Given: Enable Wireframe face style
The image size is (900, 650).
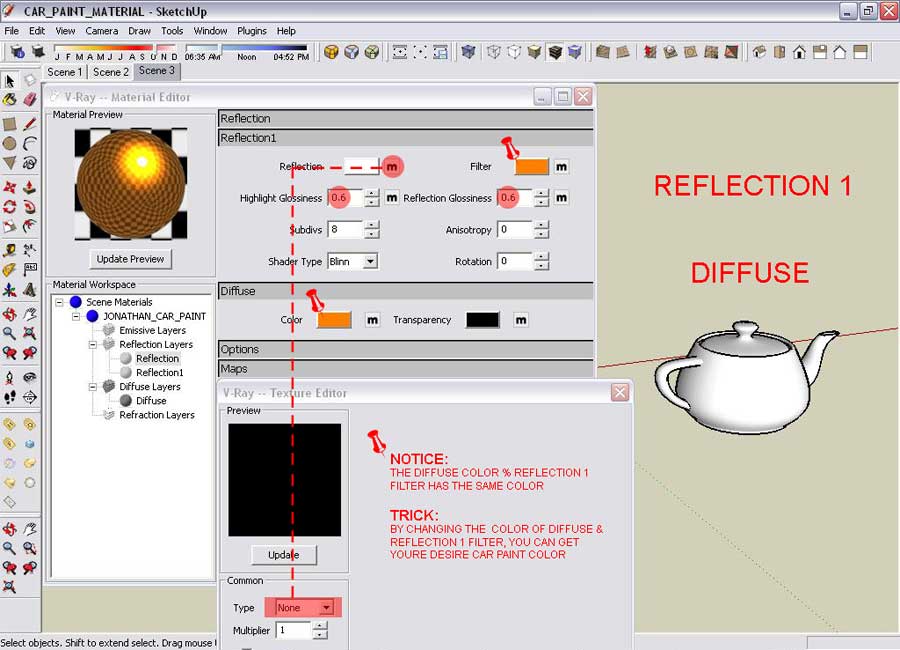Looking at the screenshot, I should [x=494, y=52].
